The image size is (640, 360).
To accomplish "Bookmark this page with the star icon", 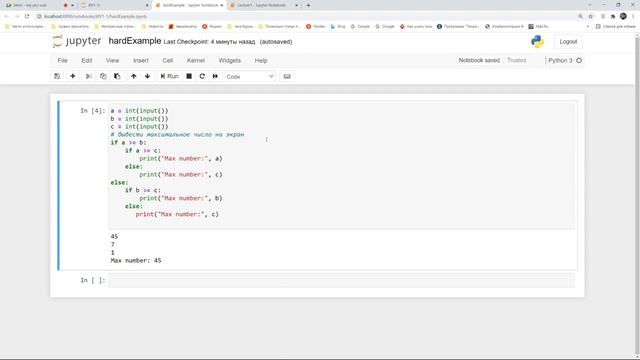I will pyautogui.click(x=590, y=16).
